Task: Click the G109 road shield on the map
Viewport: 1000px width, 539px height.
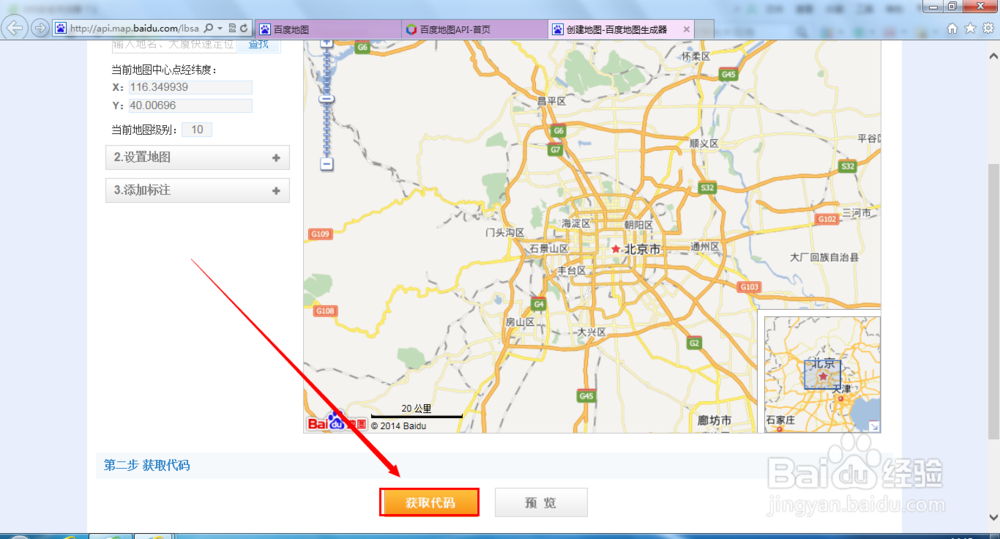Action: [320, 234]
